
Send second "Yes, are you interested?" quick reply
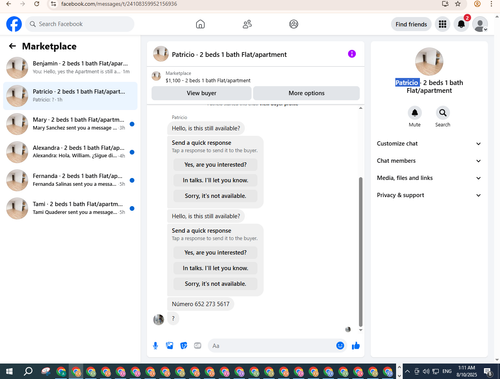pyautogui.click(x=215, y=253)
